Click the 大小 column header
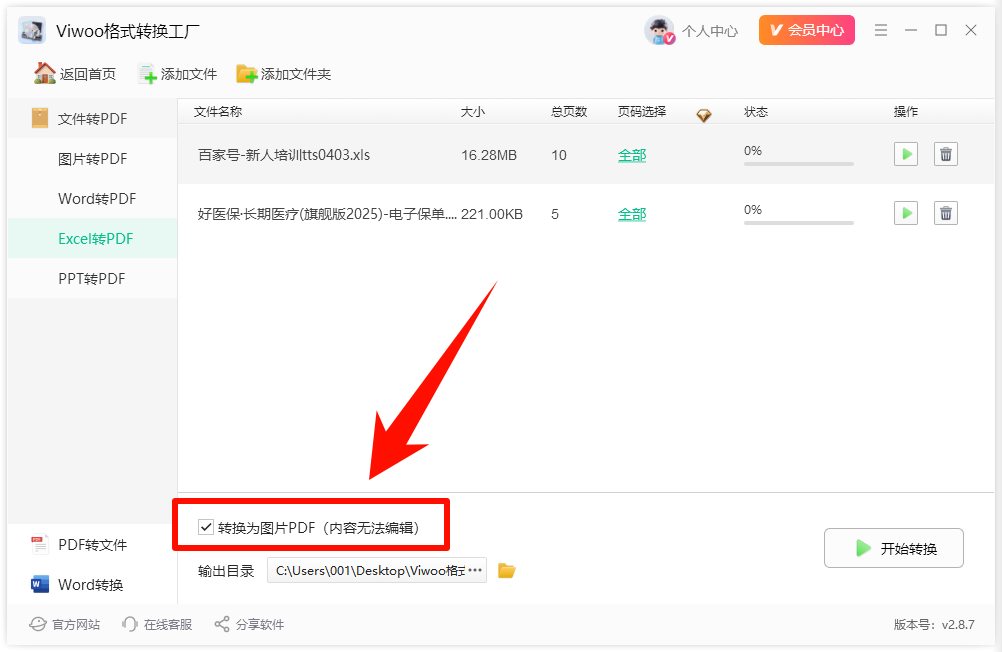Image resolution: width=1002 pixels, height=652 pixels. point(473,112)
